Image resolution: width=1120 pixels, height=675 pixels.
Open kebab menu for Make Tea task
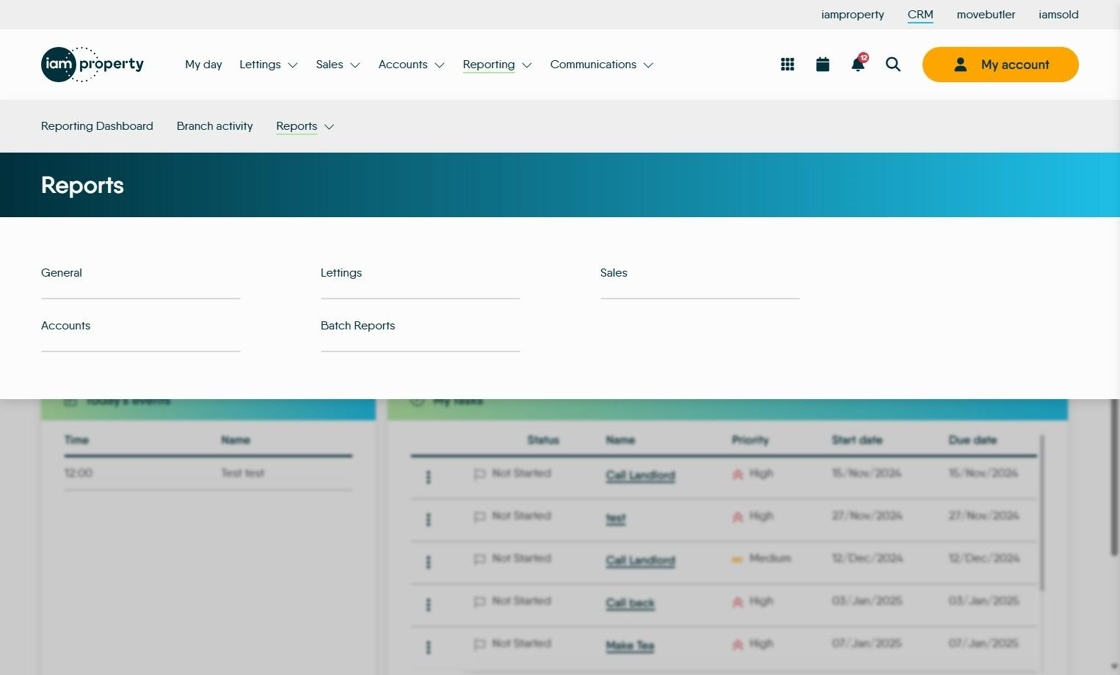tap(429, 647)
